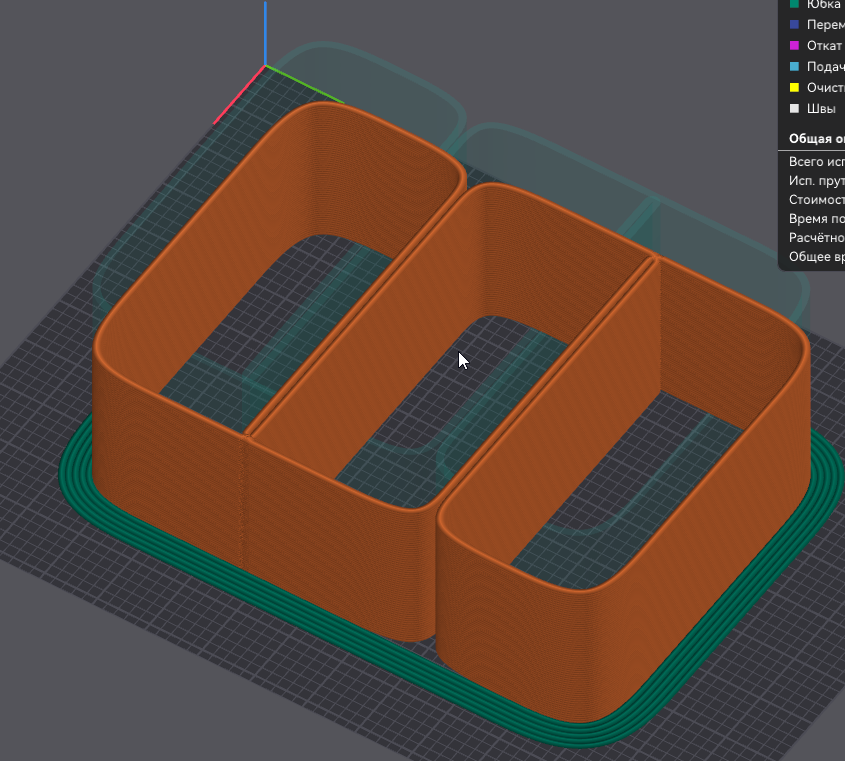Click the Общее вр total time row

tap(815, 256)
